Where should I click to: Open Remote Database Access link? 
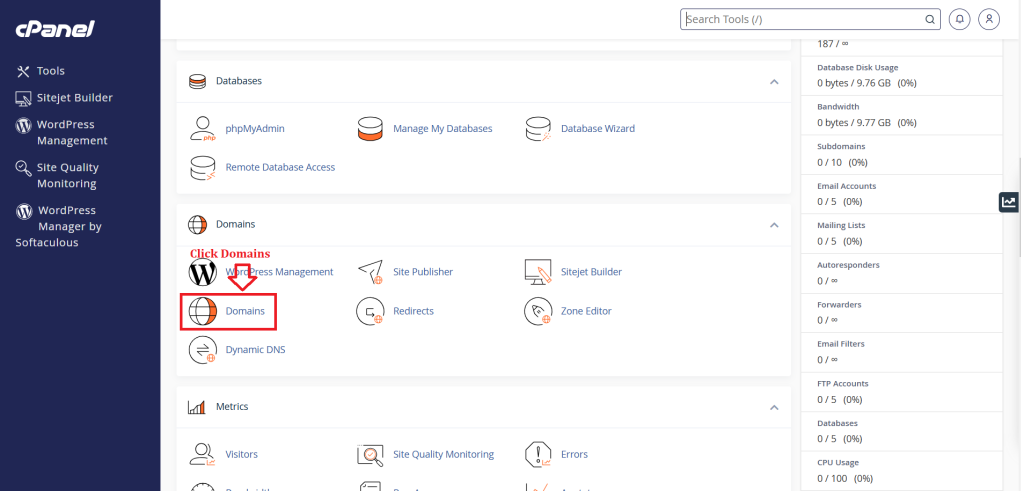[280, 167]
